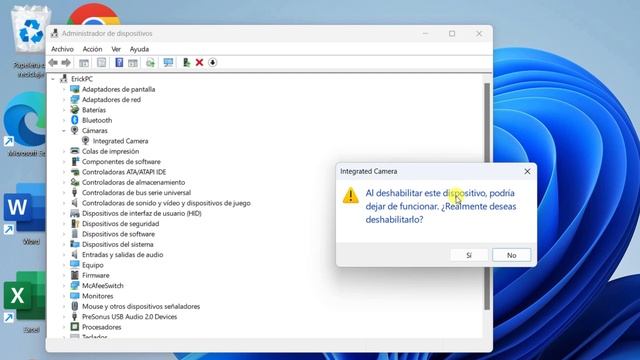Viewport: 640px width, 360px height.
Task: Collapse the Cámaras category
Action: (64, 131)
